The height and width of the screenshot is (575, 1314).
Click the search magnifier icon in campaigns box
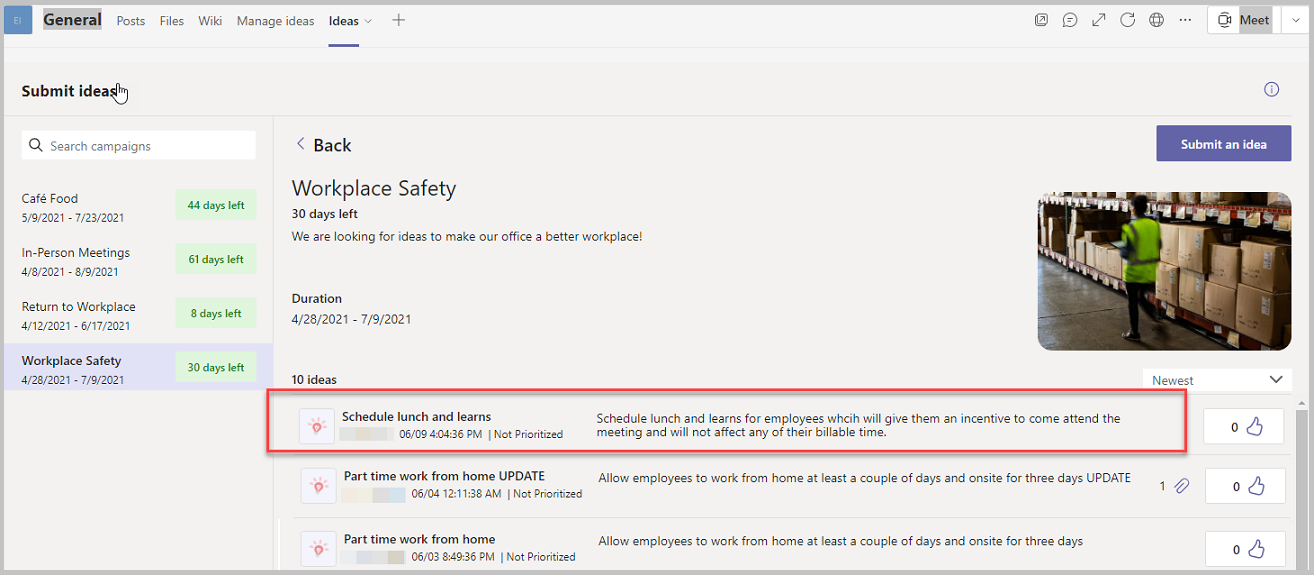pos(36,146)
